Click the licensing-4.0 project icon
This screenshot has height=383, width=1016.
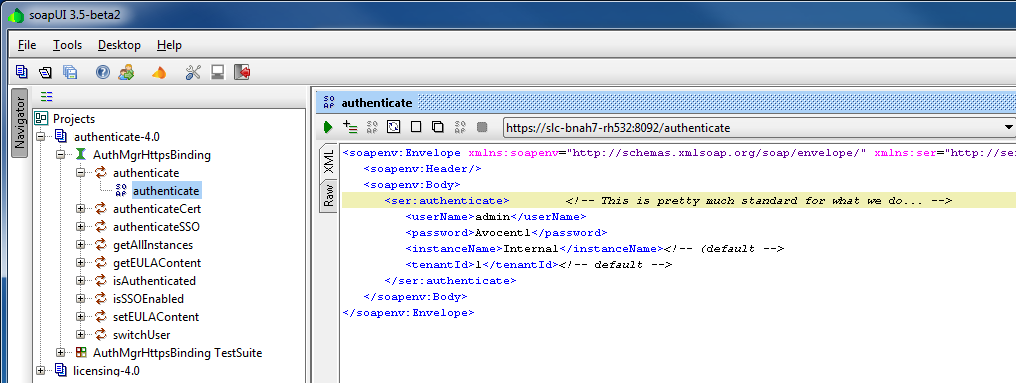(x=61, y=371)
